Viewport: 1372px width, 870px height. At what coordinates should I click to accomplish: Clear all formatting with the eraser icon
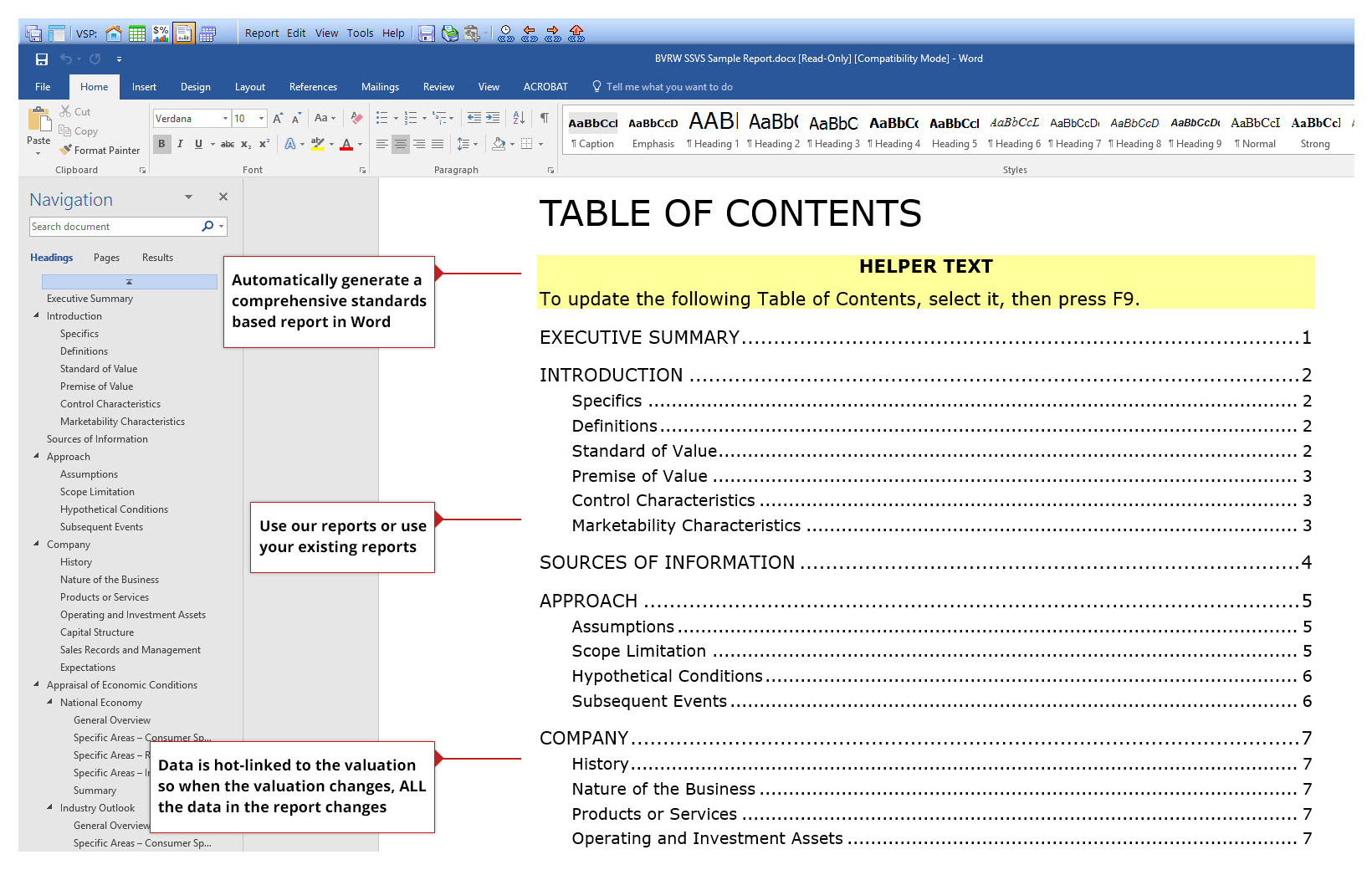(357, 118)
